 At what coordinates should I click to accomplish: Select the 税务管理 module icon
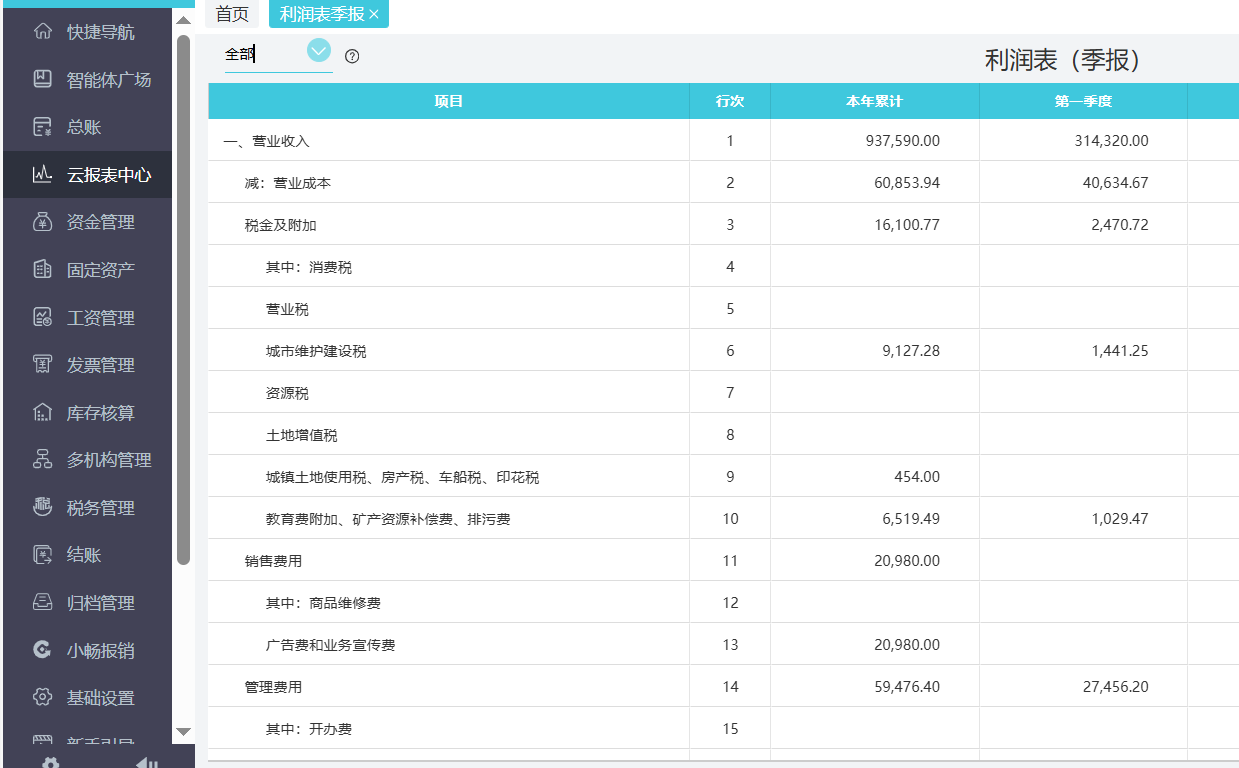[42, 507]
